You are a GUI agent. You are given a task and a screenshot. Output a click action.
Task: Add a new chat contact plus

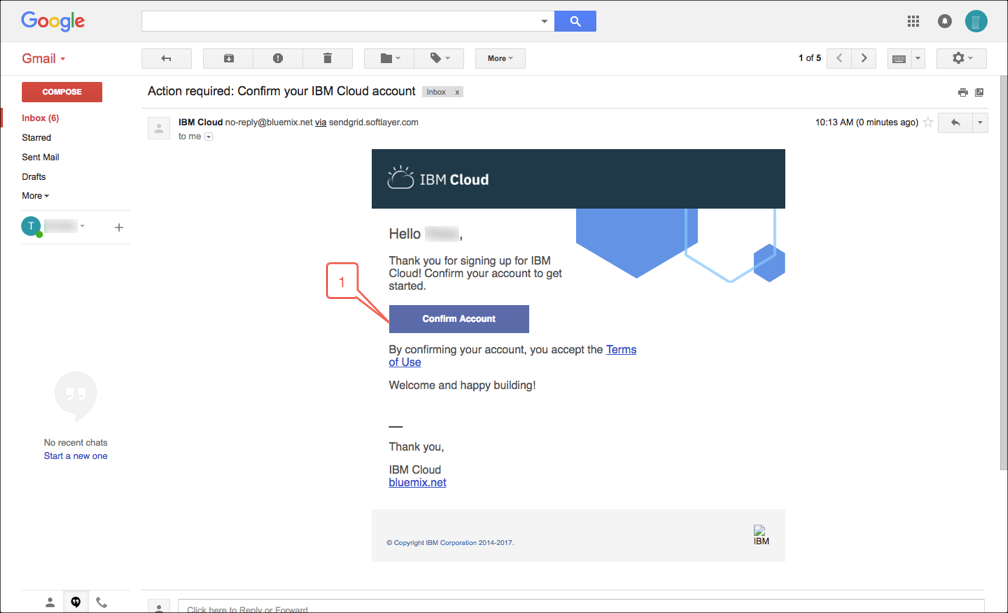[x=119, y=227]
